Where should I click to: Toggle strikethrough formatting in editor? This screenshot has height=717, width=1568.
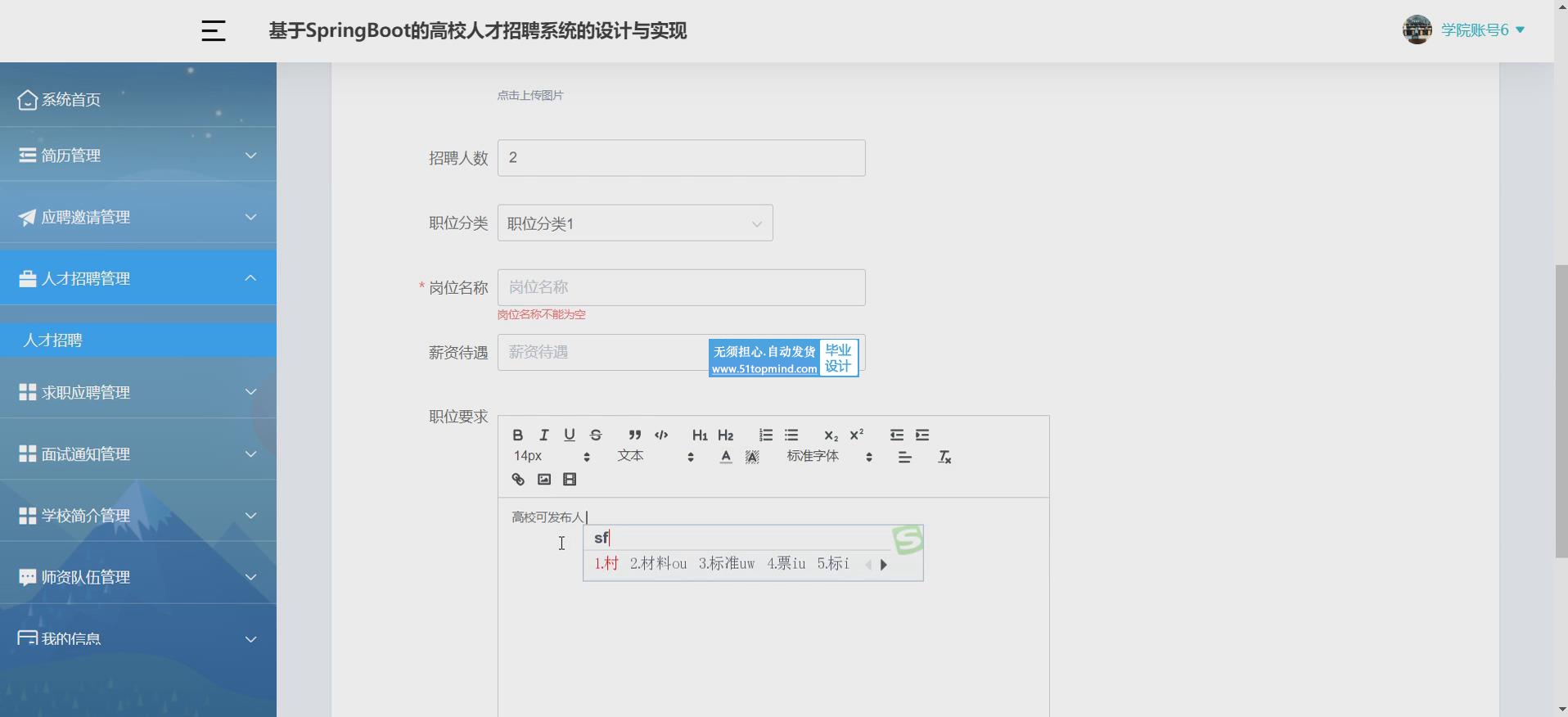tap(596, 435)
